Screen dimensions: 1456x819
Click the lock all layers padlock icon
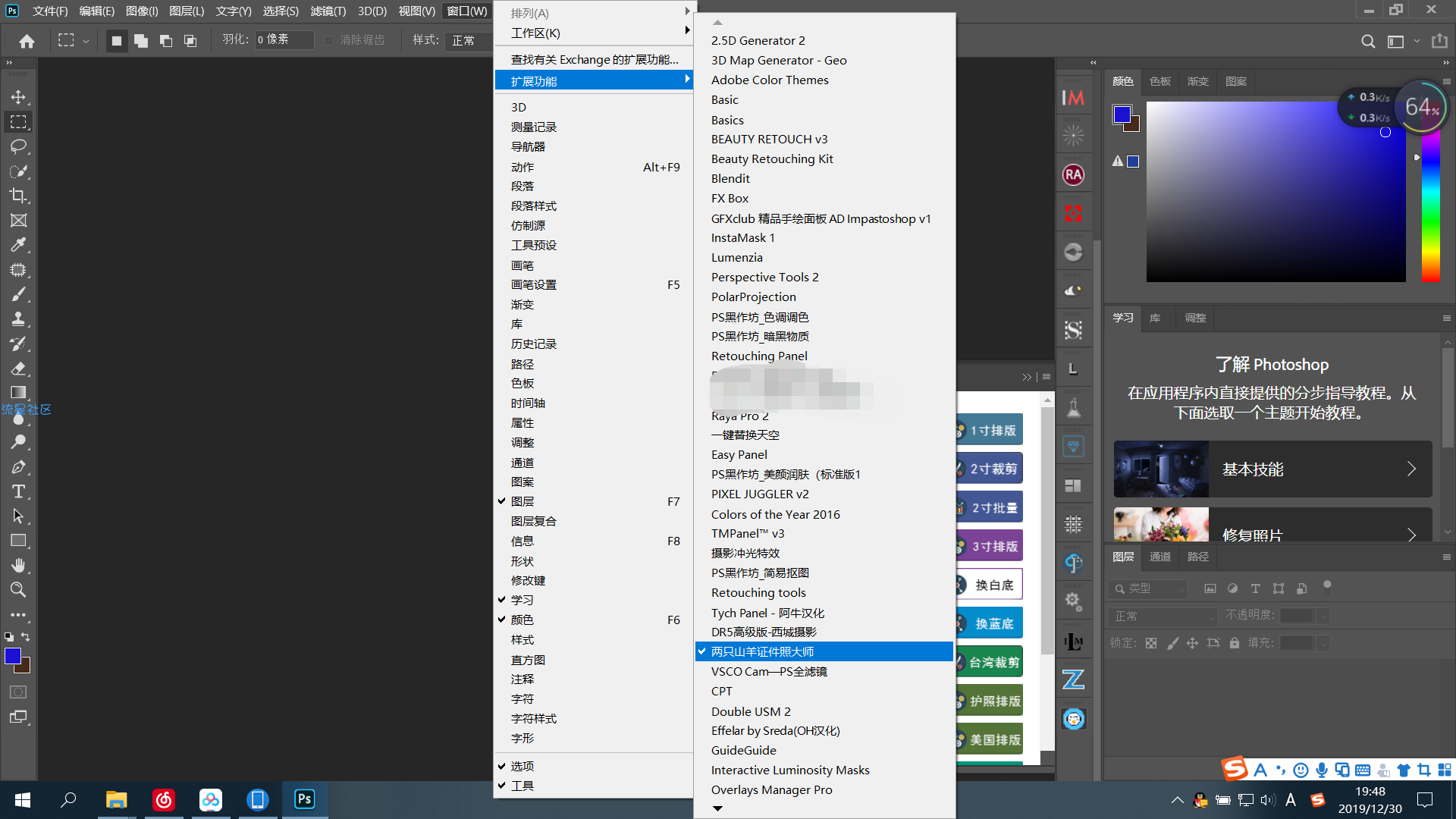pyautogui.click(x=1235, y=643)
